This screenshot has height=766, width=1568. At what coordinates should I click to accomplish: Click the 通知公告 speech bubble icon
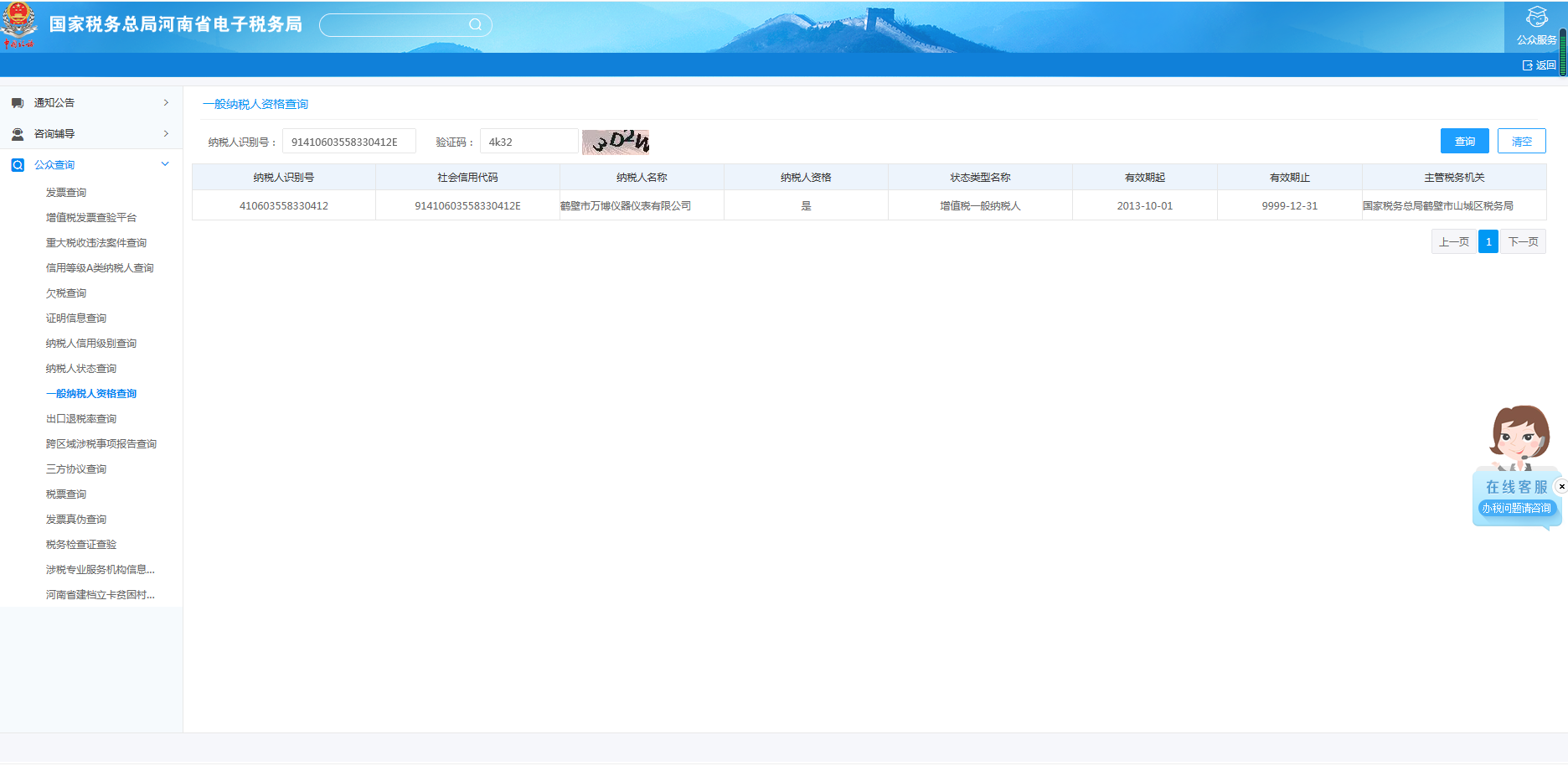click(x=17, y=102)
